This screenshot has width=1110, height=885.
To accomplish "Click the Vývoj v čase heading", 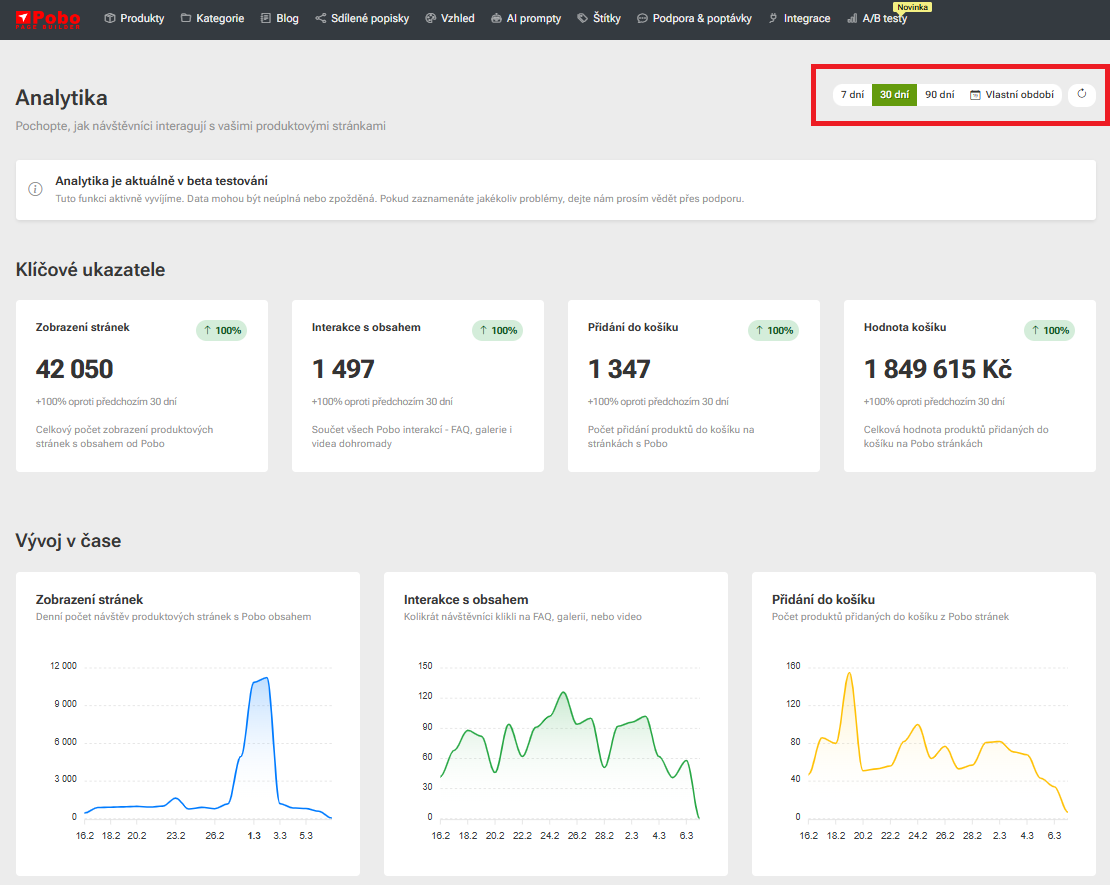I will [68, 541].
